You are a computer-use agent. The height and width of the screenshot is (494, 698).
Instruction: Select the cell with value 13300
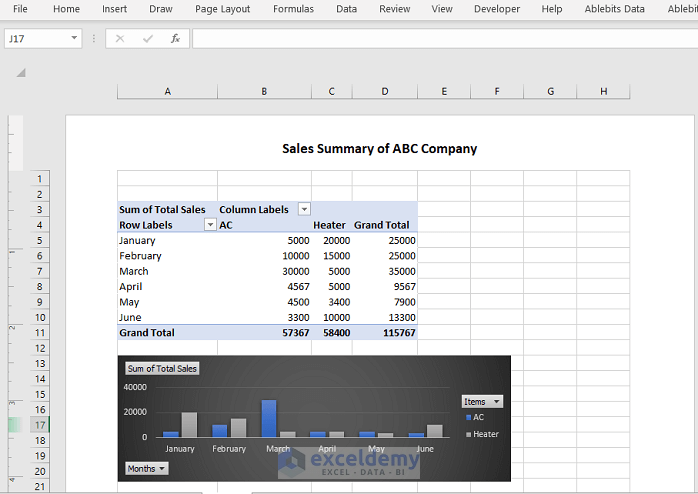(x=385, y=317)
